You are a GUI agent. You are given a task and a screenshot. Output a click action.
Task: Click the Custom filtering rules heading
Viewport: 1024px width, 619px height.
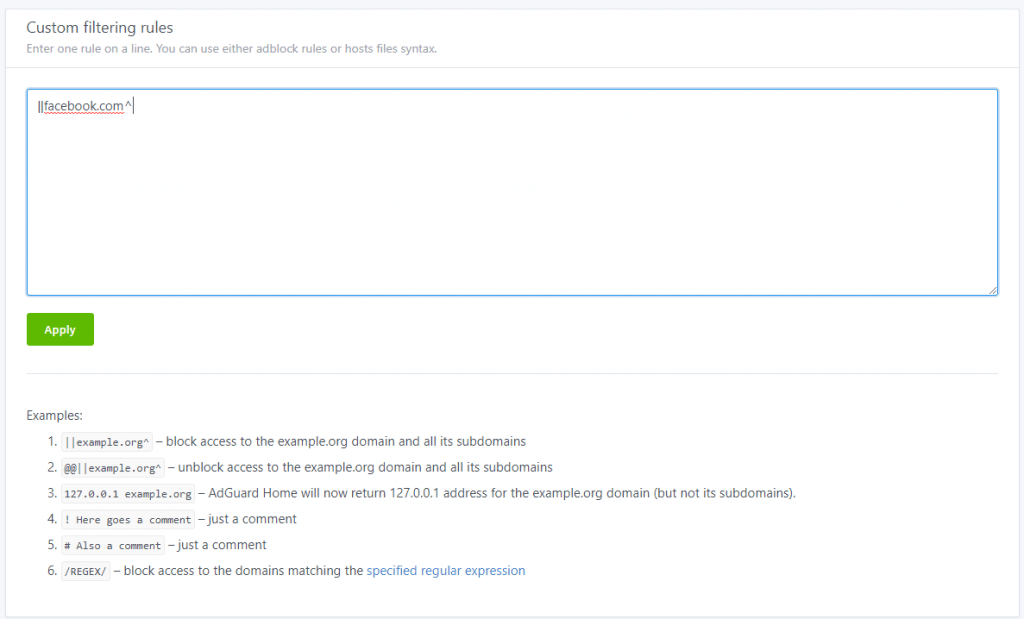click(x=99, y=27)
